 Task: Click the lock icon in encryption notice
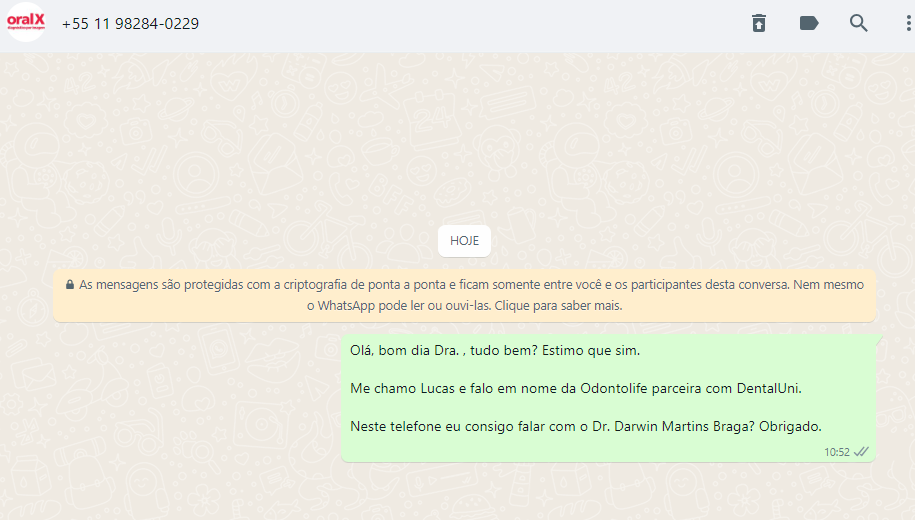pyautogui.click(x=70, y=285)
